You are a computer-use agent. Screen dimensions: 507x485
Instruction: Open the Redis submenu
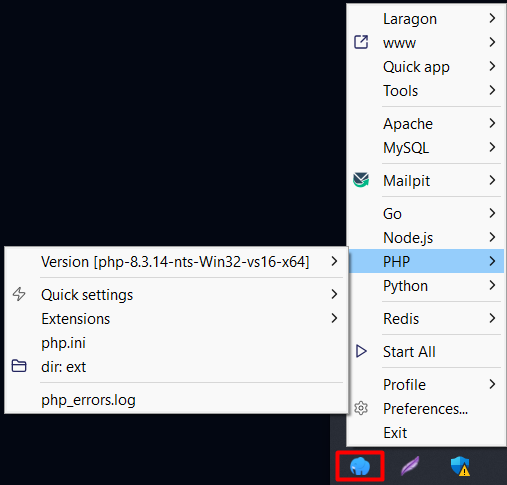[x=426, y=319]
